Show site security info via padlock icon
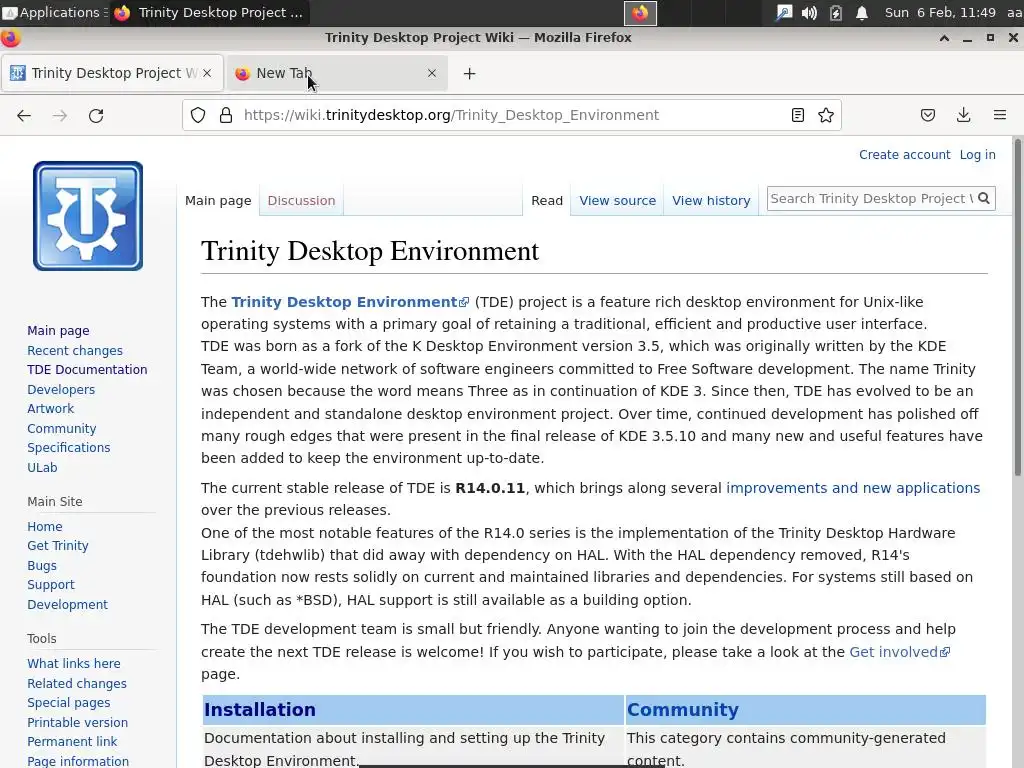The height and width of the screenshot is (768, 1024). pyautogui.click(x=226, y=116)
